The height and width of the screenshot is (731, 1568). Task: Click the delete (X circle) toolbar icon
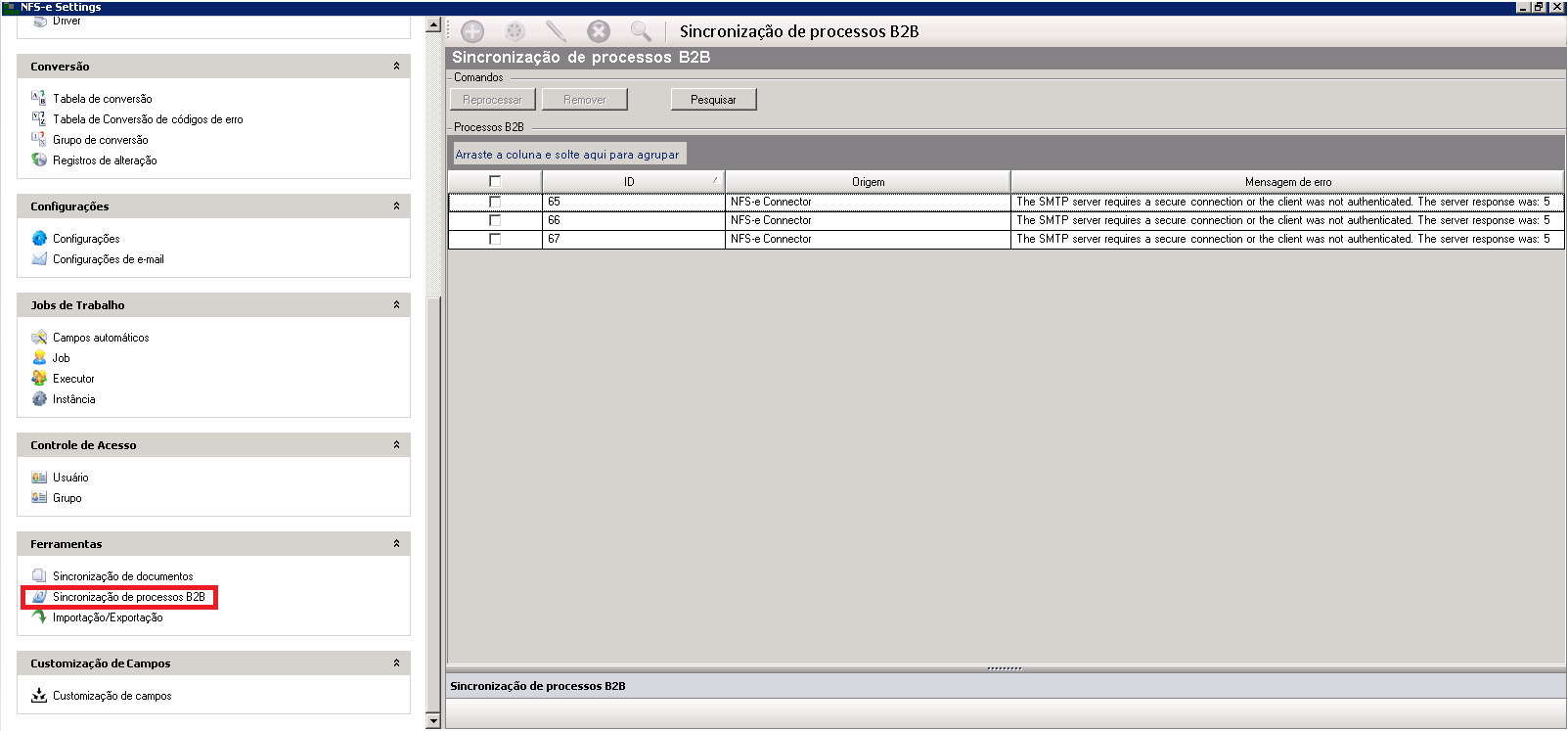[599, 31]
